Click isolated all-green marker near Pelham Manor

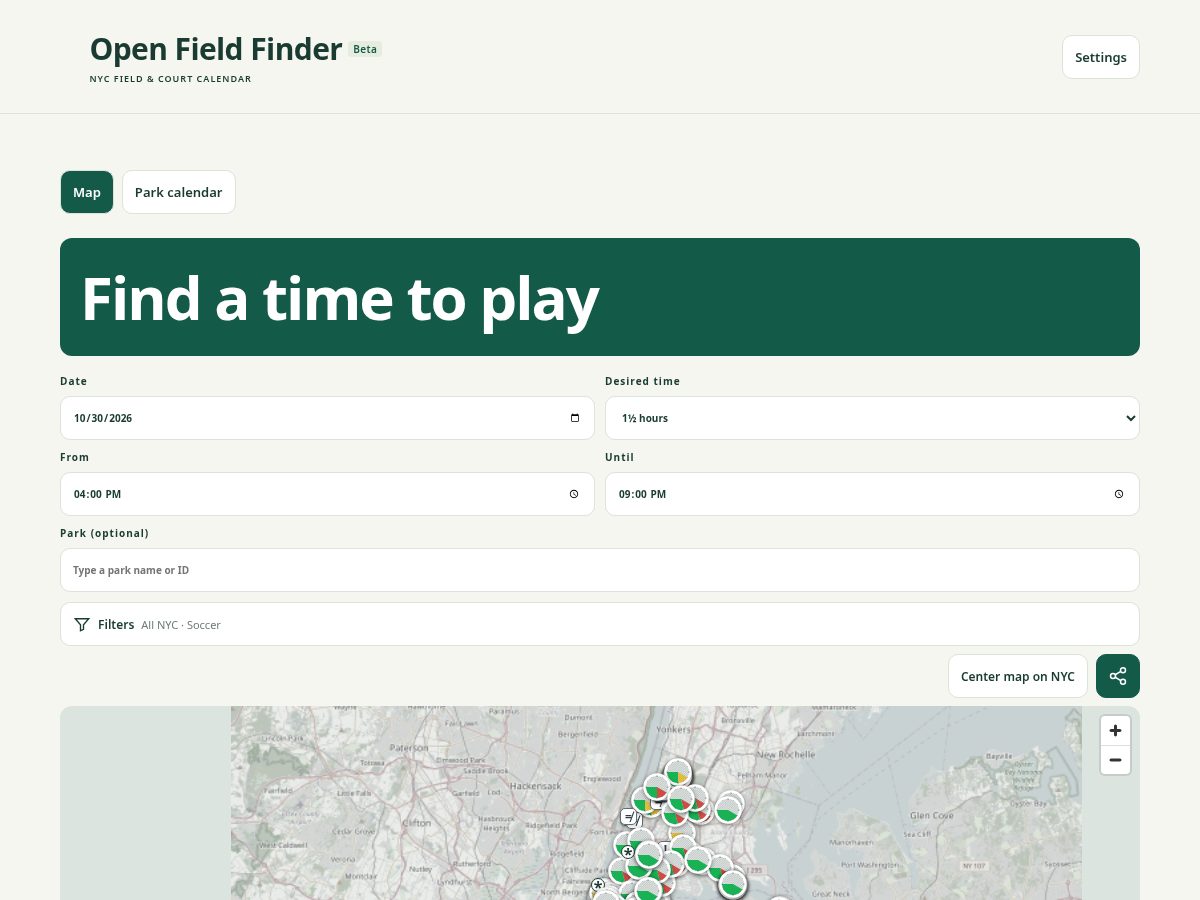pyautogui.click(x=728, y=809)
